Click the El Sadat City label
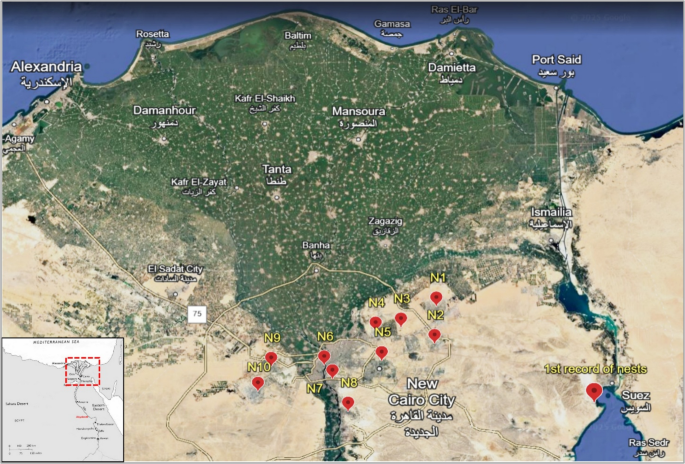Viewport: 685px width, 464px height. click(x=176, y=273)
